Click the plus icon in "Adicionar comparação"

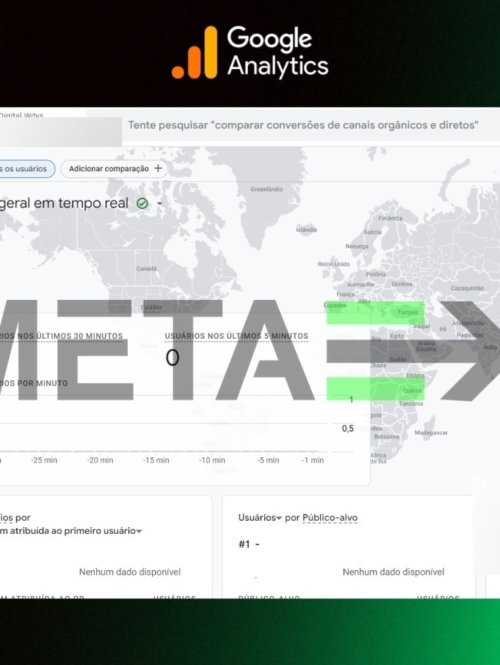tap(158, 168)
